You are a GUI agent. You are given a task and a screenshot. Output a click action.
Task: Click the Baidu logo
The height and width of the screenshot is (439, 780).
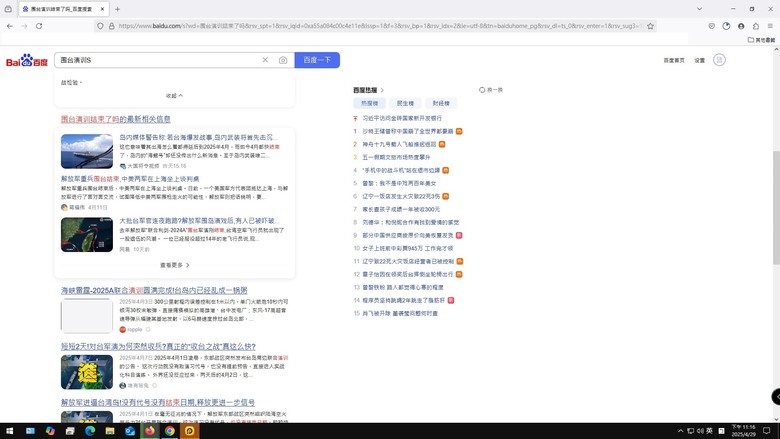(26, 60)
